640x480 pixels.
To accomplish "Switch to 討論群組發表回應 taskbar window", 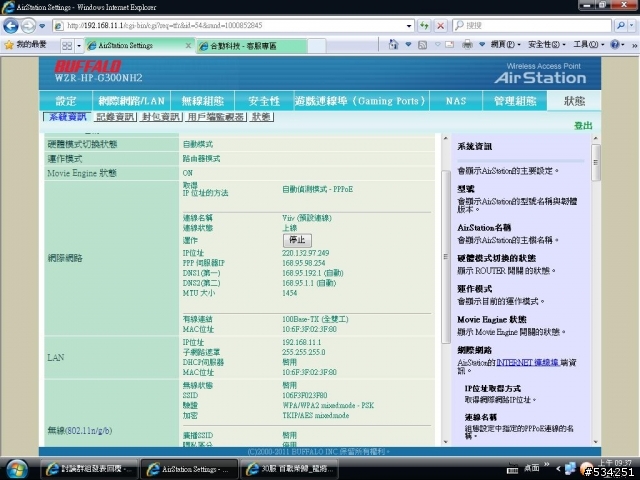I will [x=89, y=469].
